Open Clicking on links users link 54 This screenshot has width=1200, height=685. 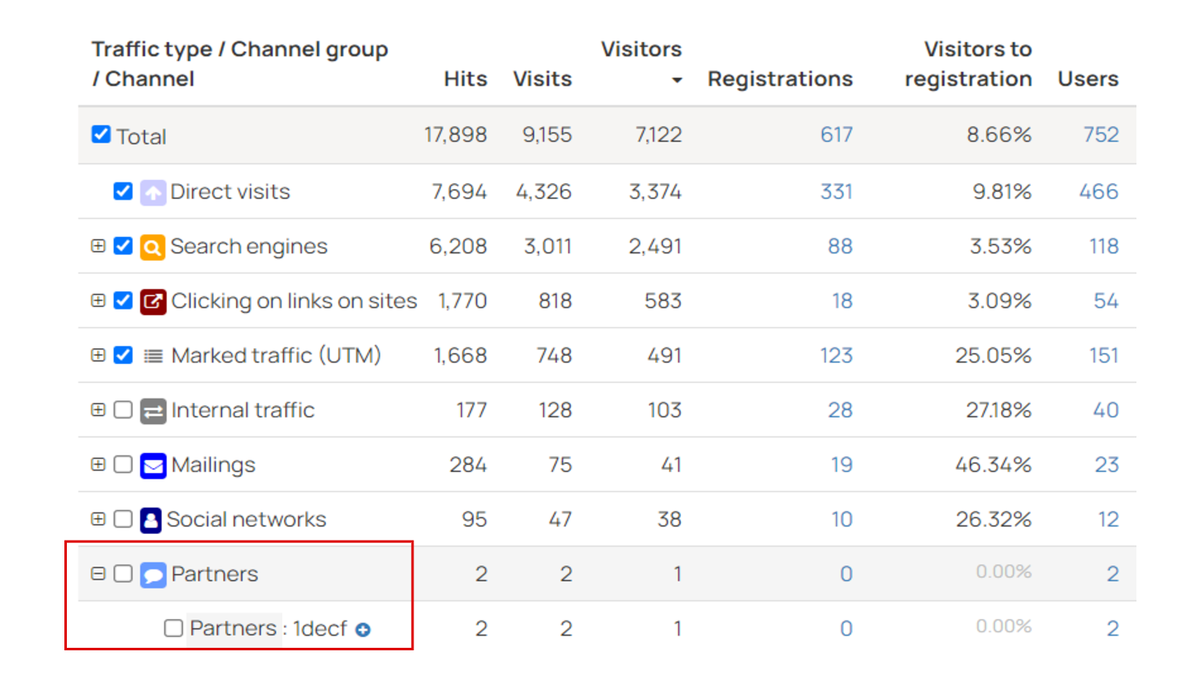pos(1106,301)
